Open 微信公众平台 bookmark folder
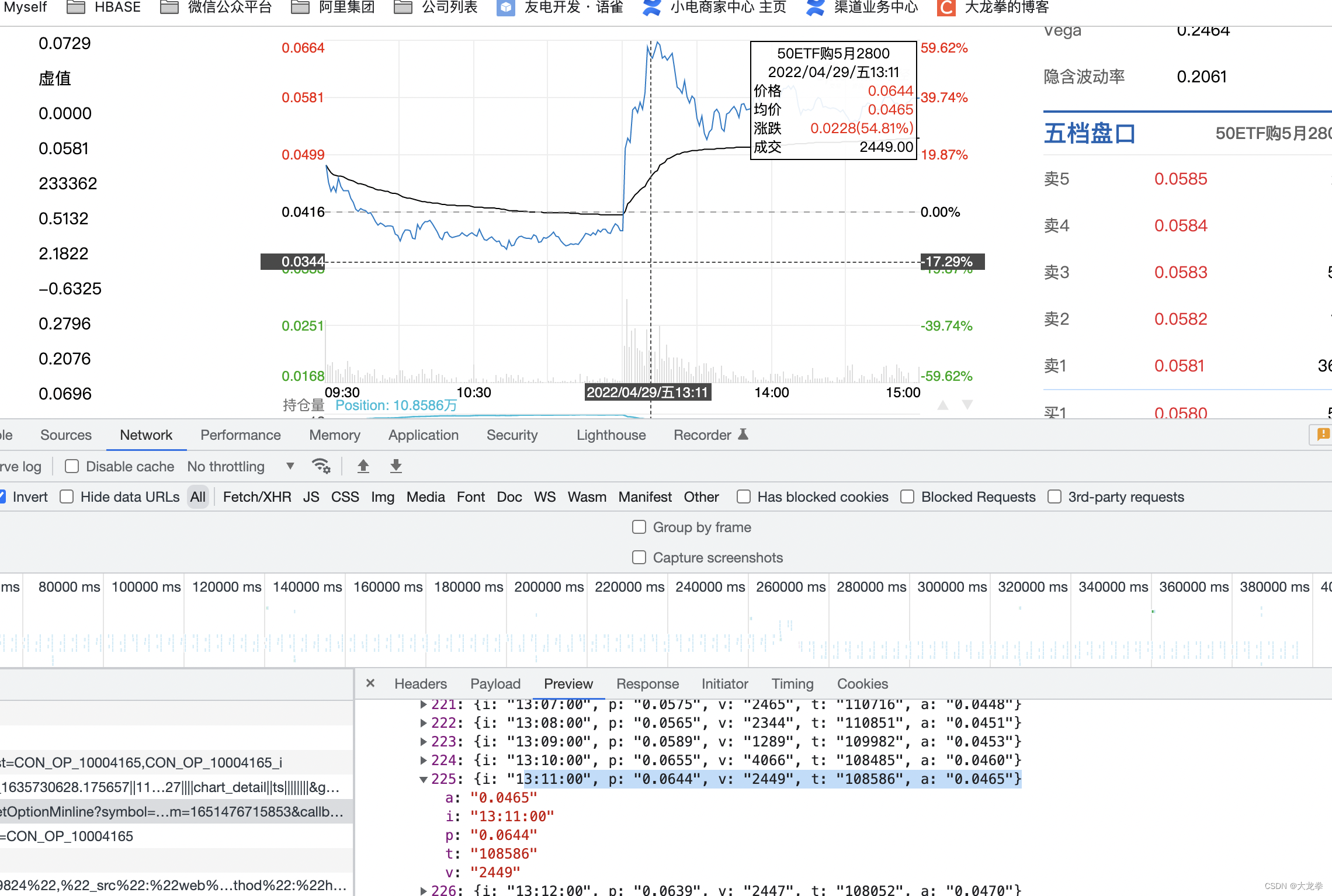The height and width of the screenshot is (896, 1332). click(x=216, y=7)
